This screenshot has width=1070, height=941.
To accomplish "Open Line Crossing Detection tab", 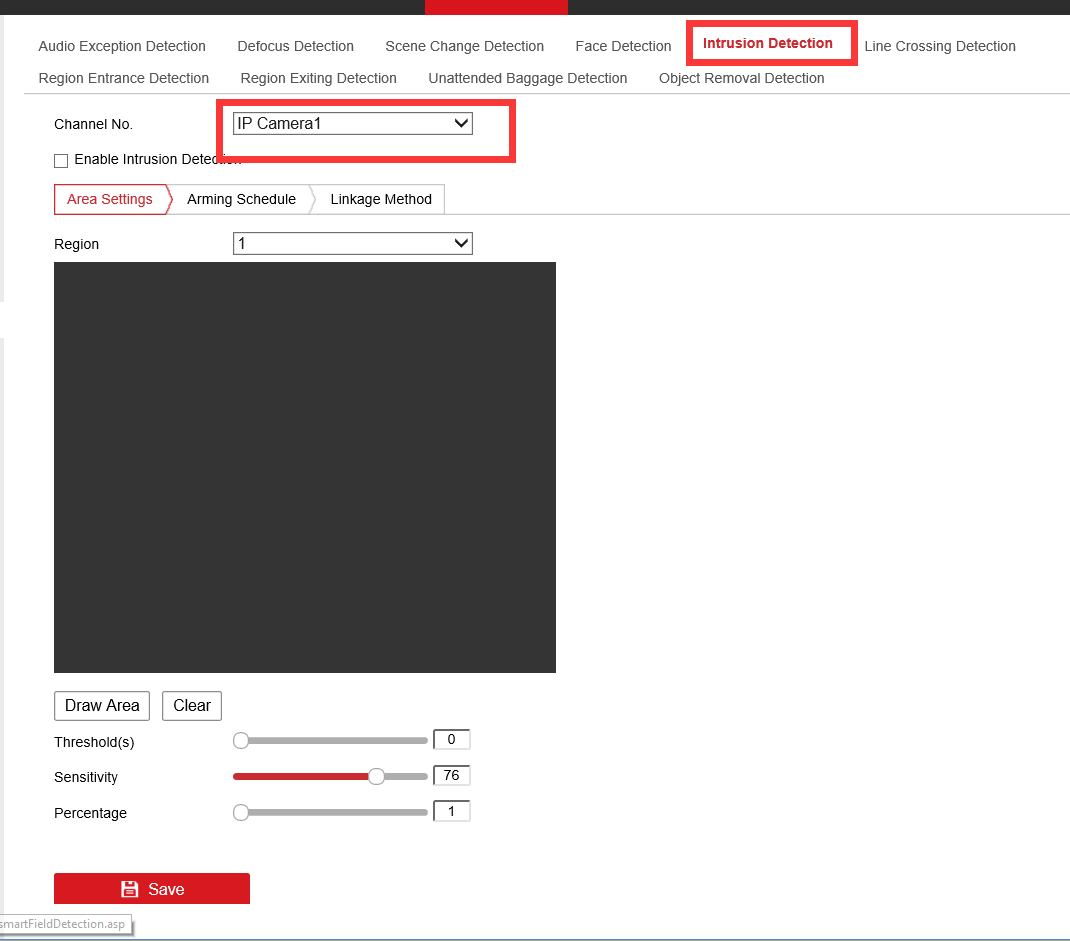I will [x=939, y=46].
